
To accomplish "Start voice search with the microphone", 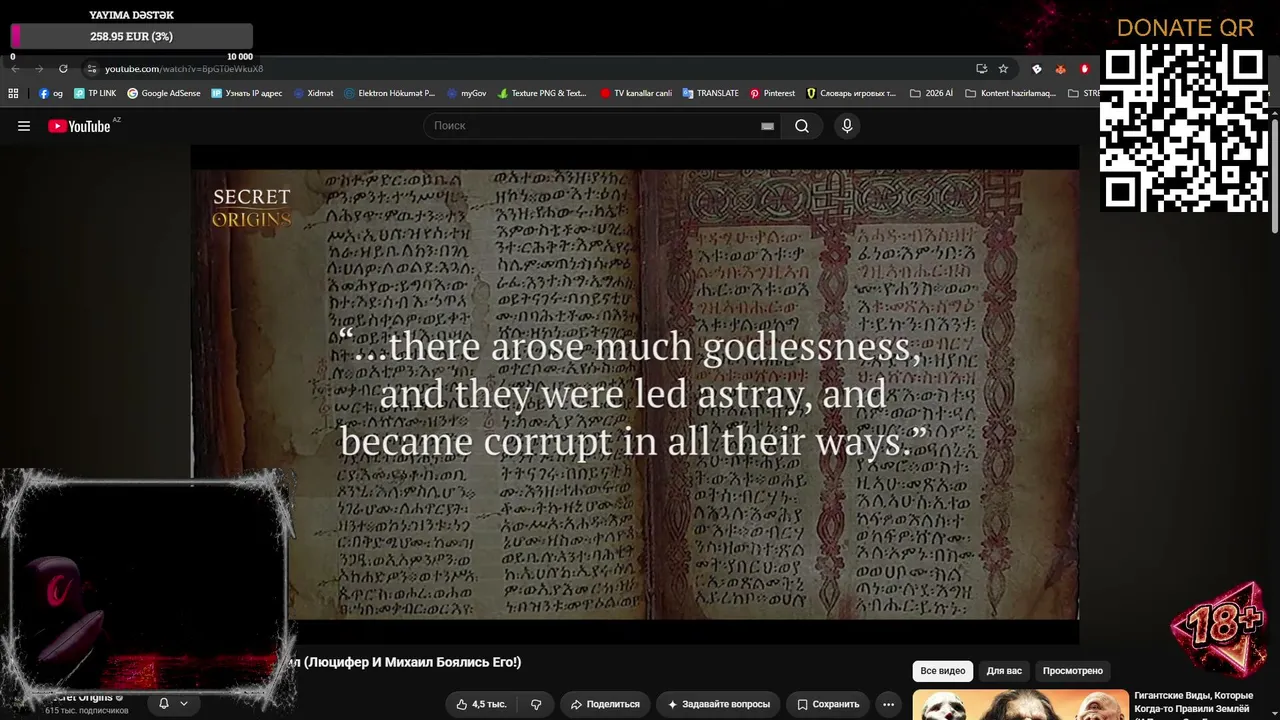I will pos(847,126).
